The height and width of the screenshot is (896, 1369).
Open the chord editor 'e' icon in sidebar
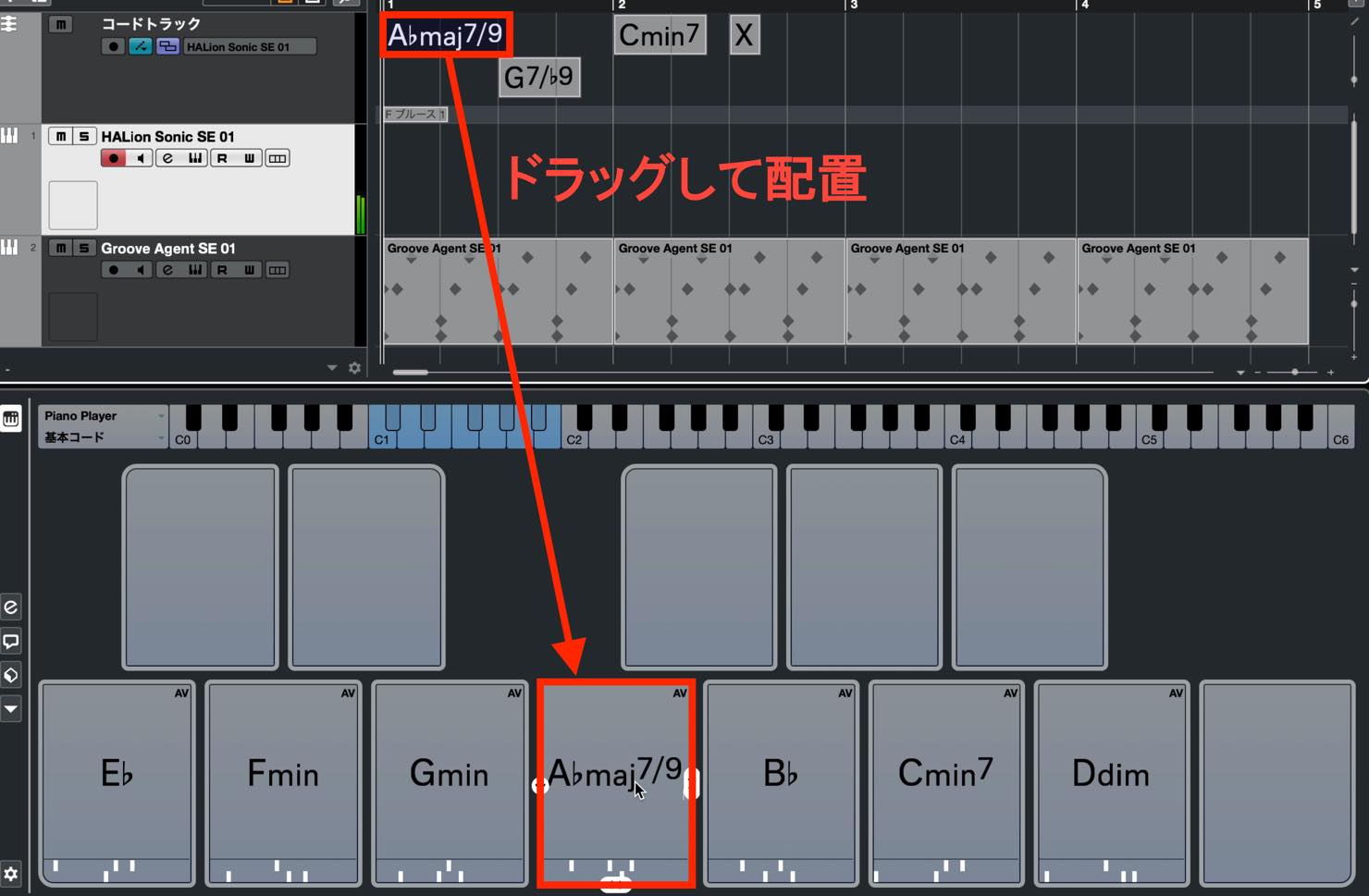(x=11, y=608)
